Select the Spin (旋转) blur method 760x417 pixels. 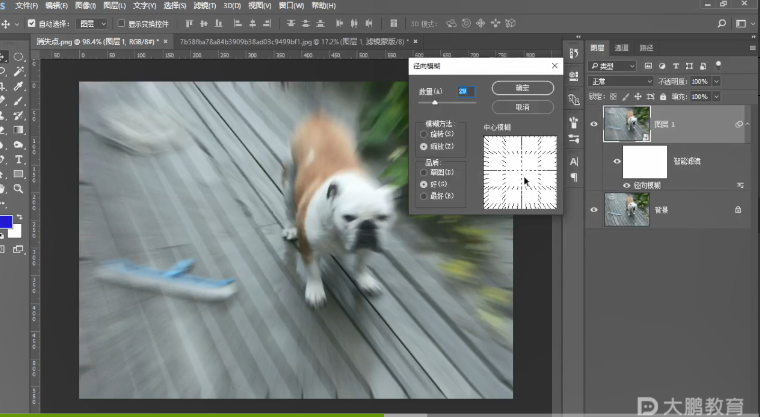[424, 133]
